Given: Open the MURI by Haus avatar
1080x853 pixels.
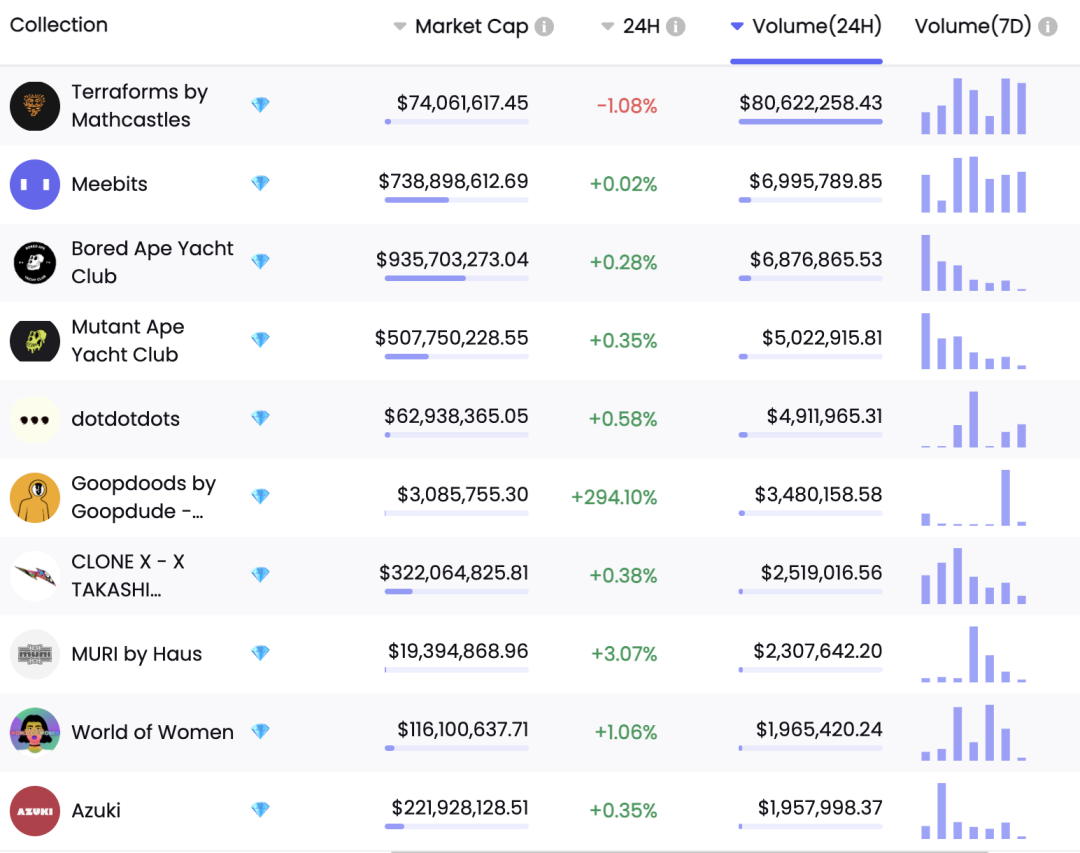Looking at the screenshot, I should (x=34, y=654).
